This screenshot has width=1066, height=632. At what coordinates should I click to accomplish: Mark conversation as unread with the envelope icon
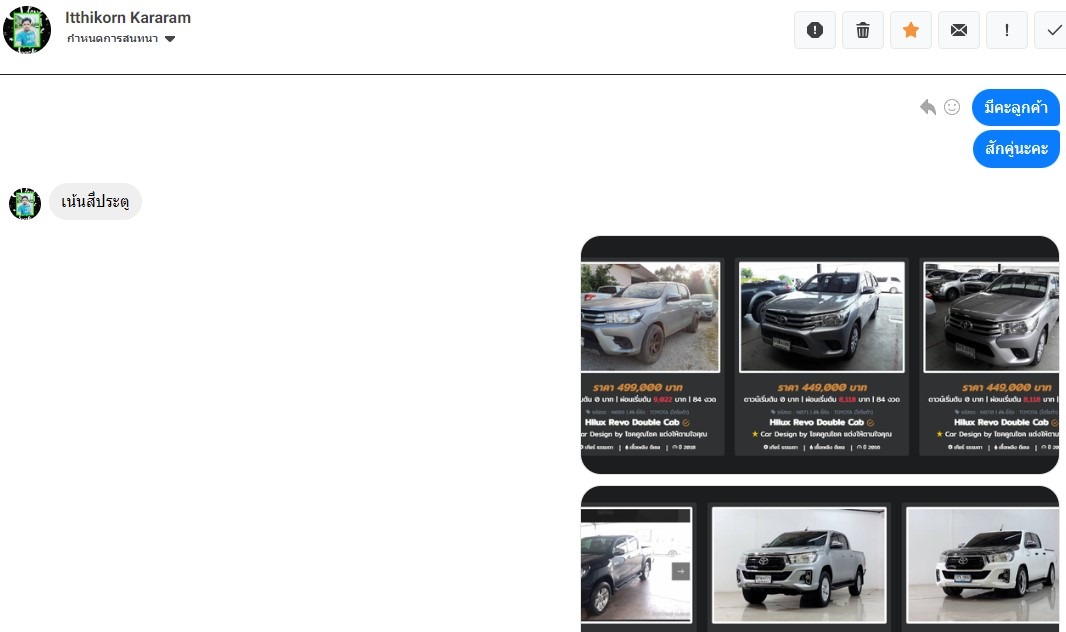(959, 30)
